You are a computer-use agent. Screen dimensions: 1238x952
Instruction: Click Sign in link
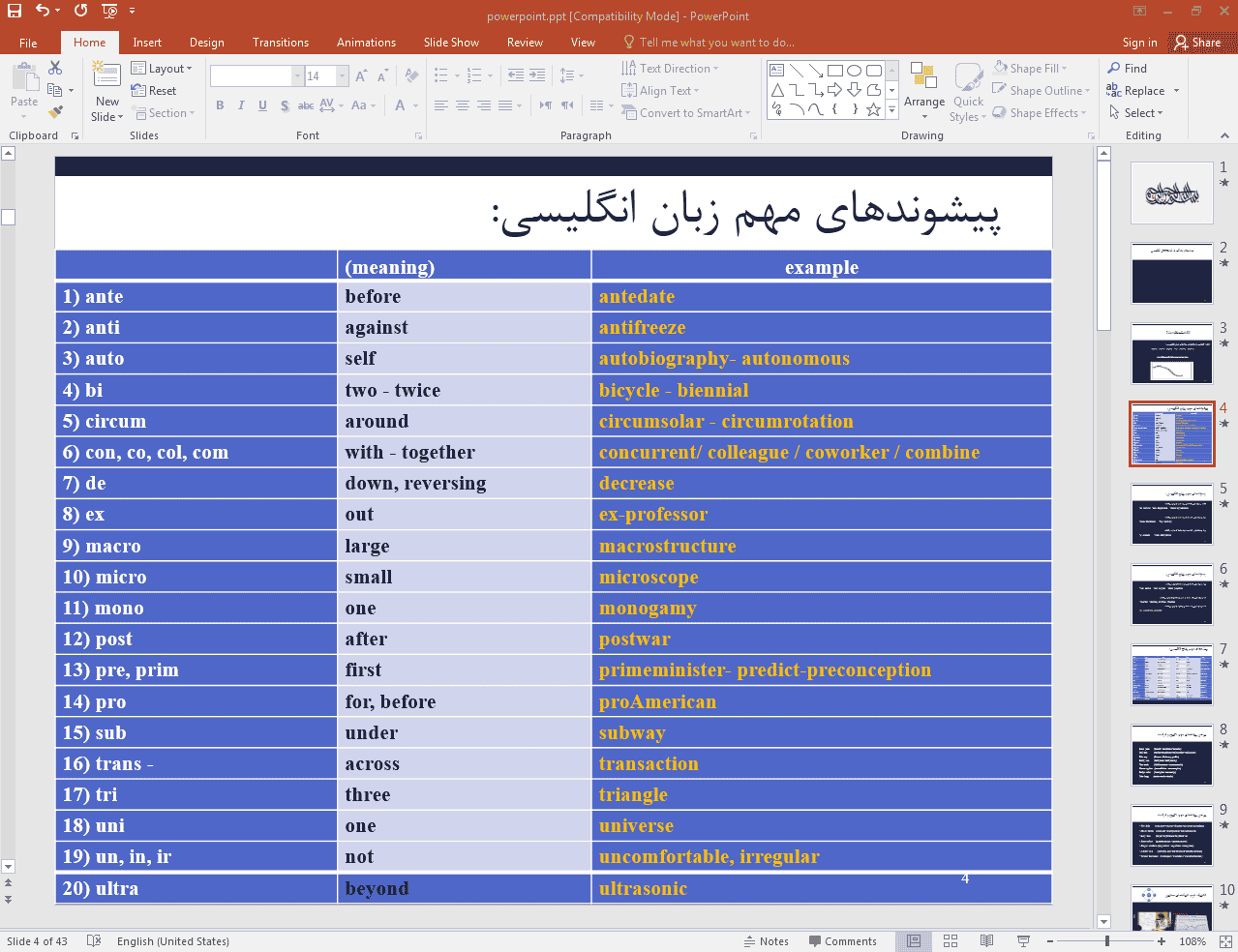click(x=1139, y=43)
